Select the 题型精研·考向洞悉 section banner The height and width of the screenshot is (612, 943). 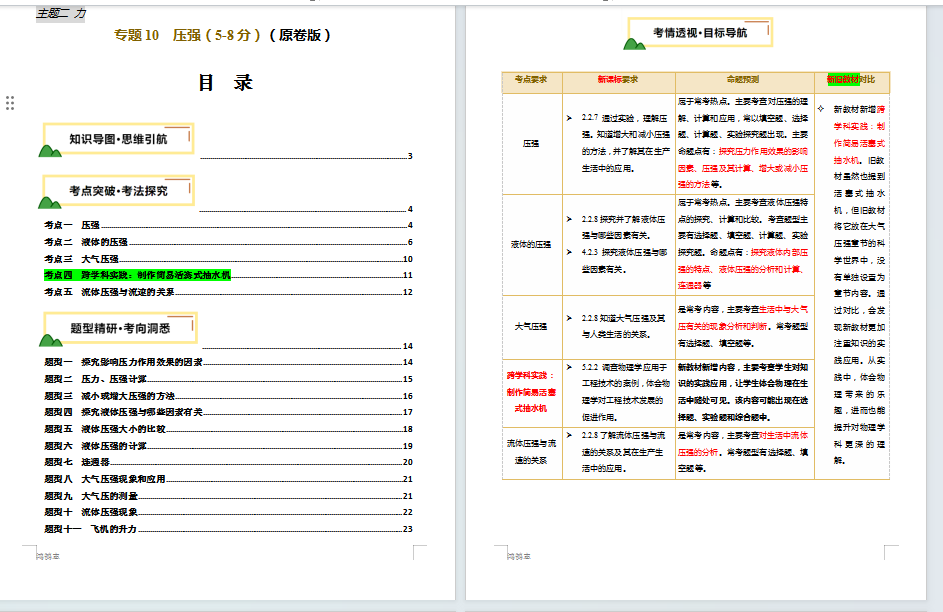point(119,328)
